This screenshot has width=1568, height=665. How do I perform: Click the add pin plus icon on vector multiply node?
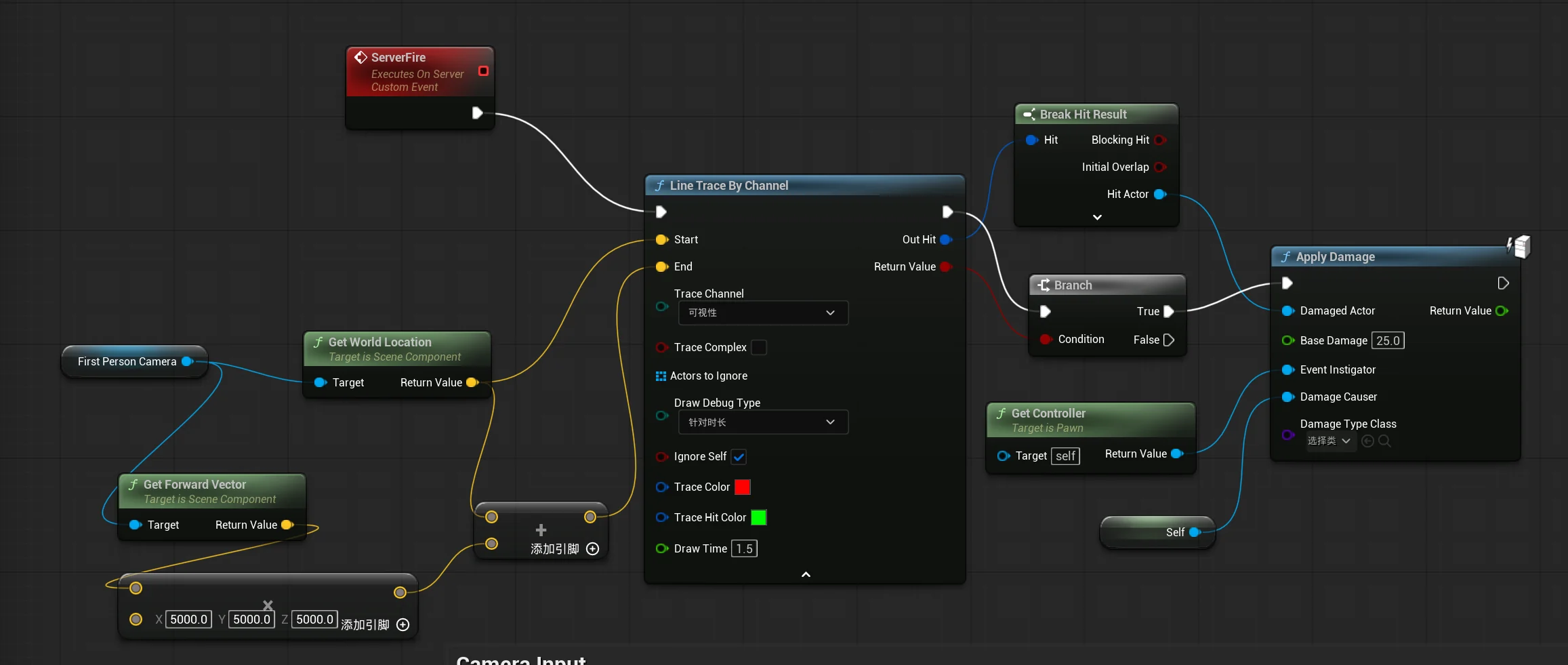click(x=403, y=624)
